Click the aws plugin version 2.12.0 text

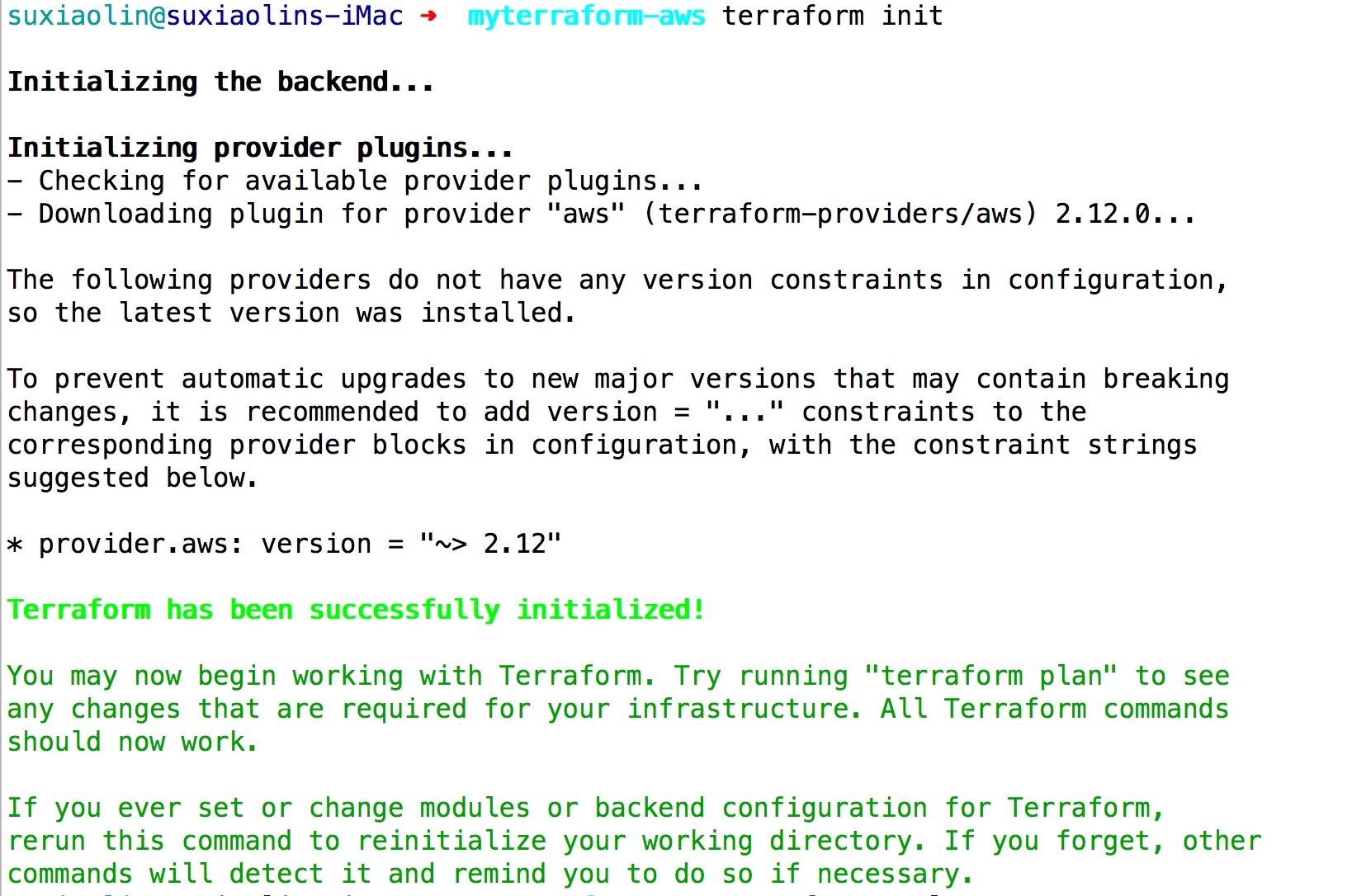tap(1125, 214)
